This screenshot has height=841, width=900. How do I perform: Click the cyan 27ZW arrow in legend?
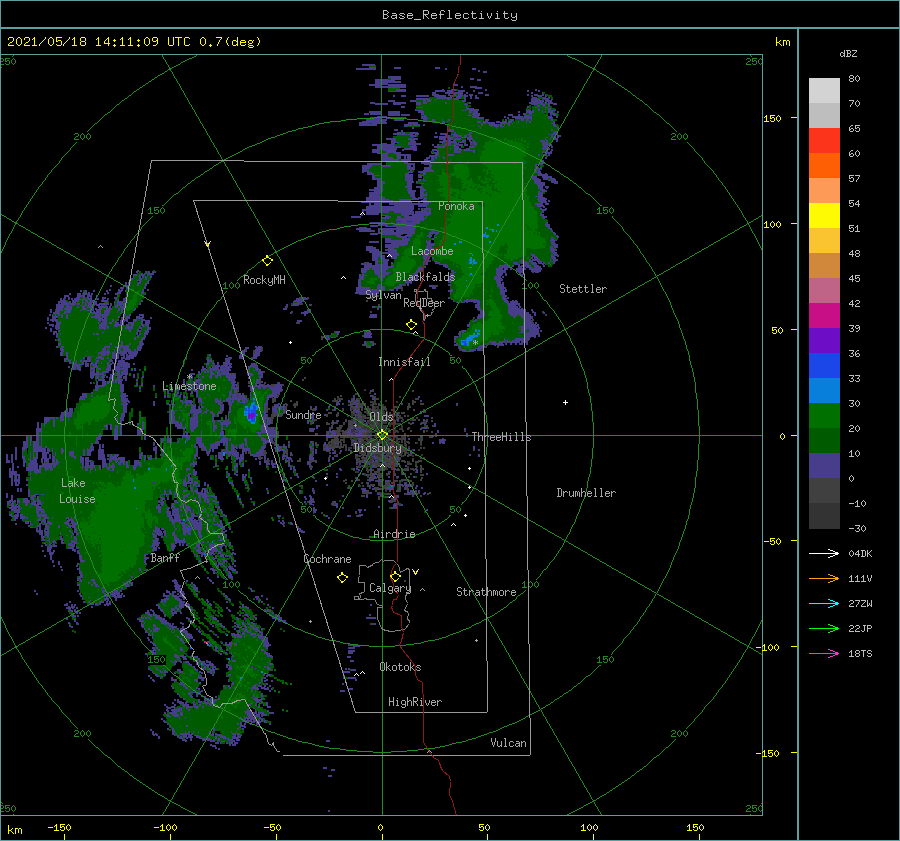tap(824, 603)
